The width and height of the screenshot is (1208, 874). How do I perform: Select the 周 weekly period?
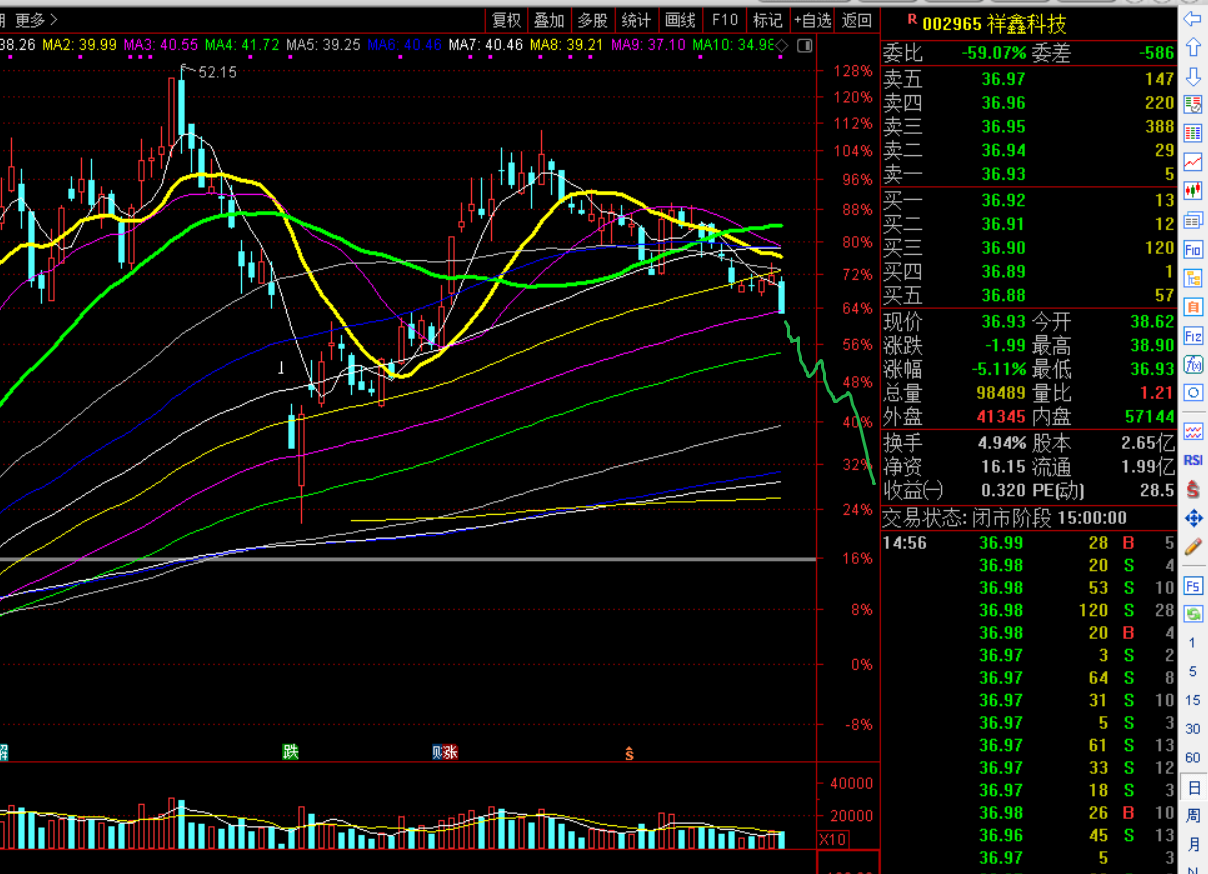click(1192, 817)
